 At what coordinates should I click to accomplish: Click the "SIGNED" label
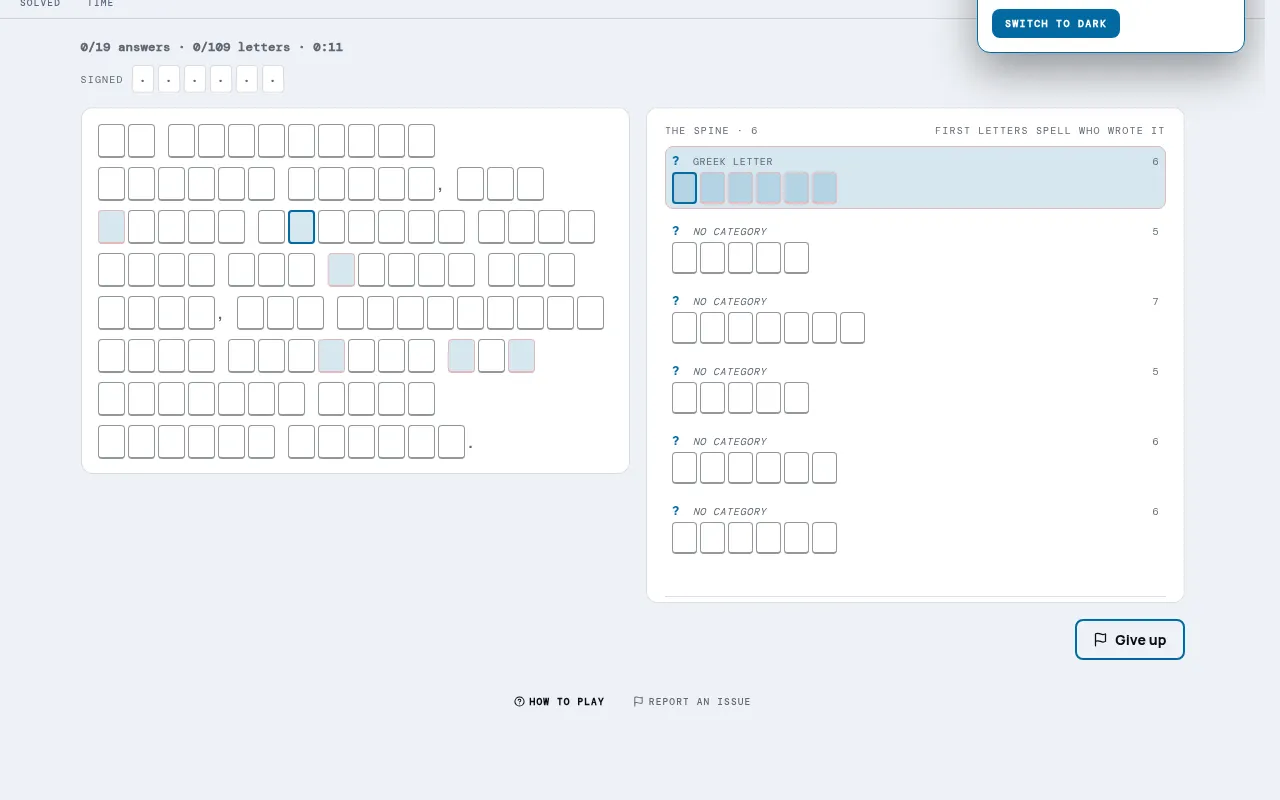tap(102, 80)
